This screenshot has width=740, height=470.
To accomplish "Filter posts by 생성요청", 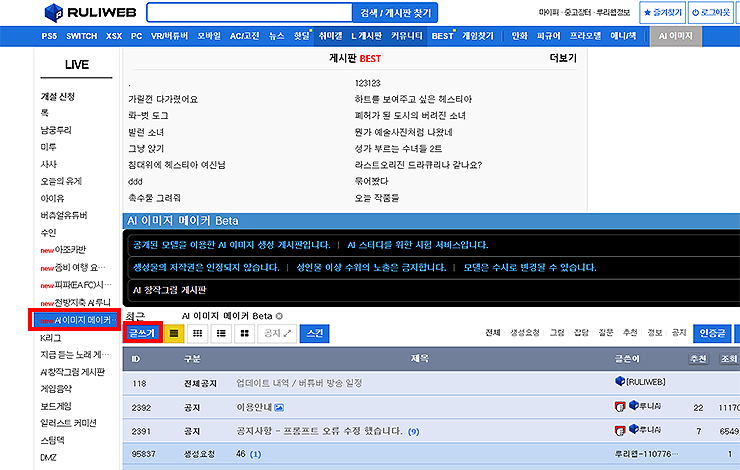I will pos(525,333).
